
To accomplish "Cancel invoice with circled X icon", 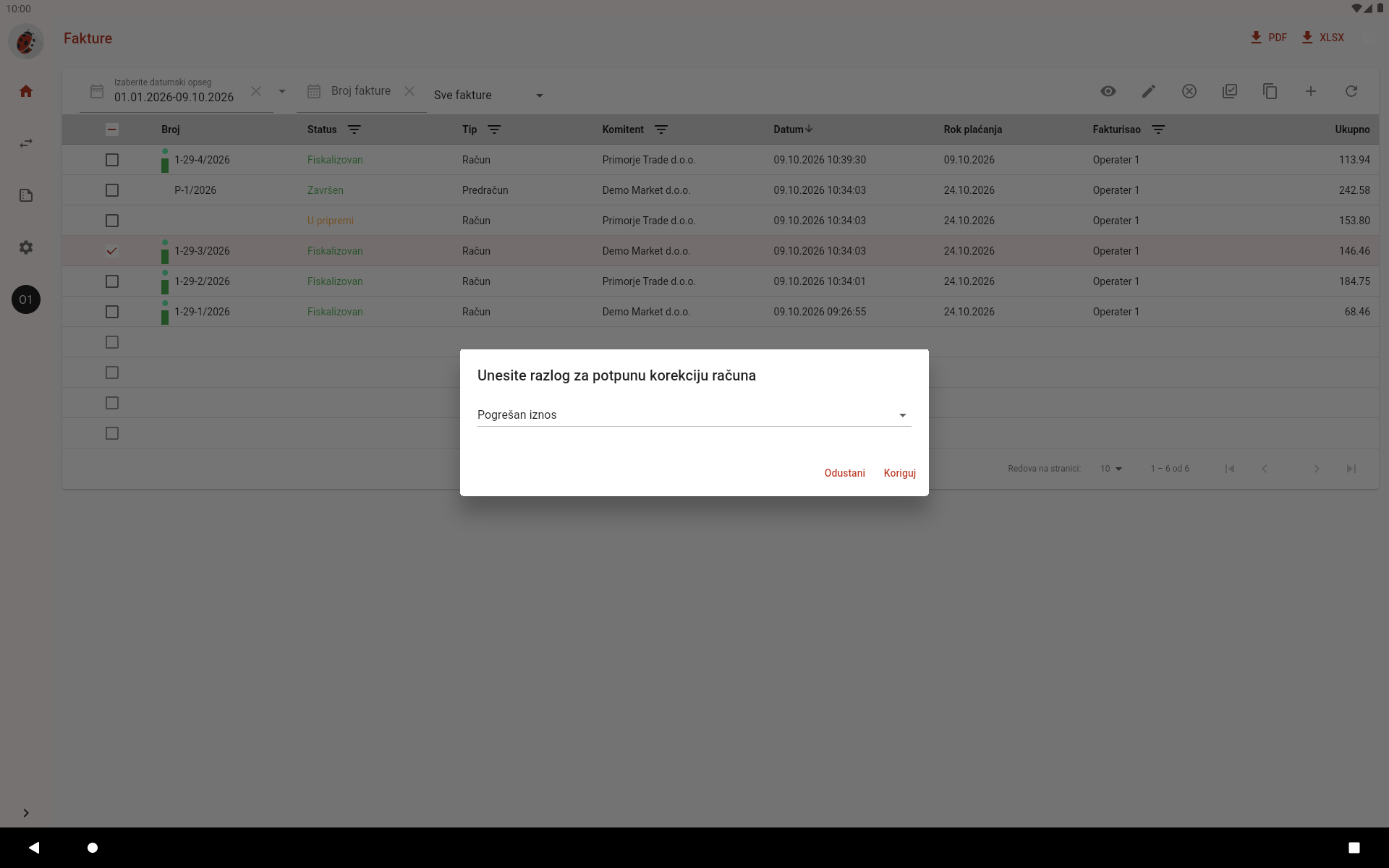I will click(1189, 91).
